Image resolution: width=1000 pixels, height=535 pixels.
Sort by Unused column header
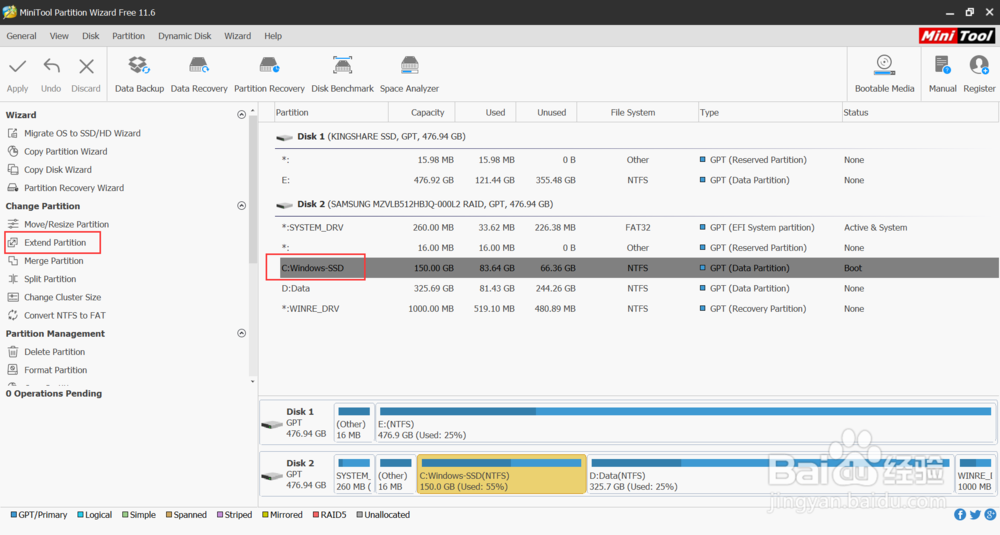click(546, 112)
